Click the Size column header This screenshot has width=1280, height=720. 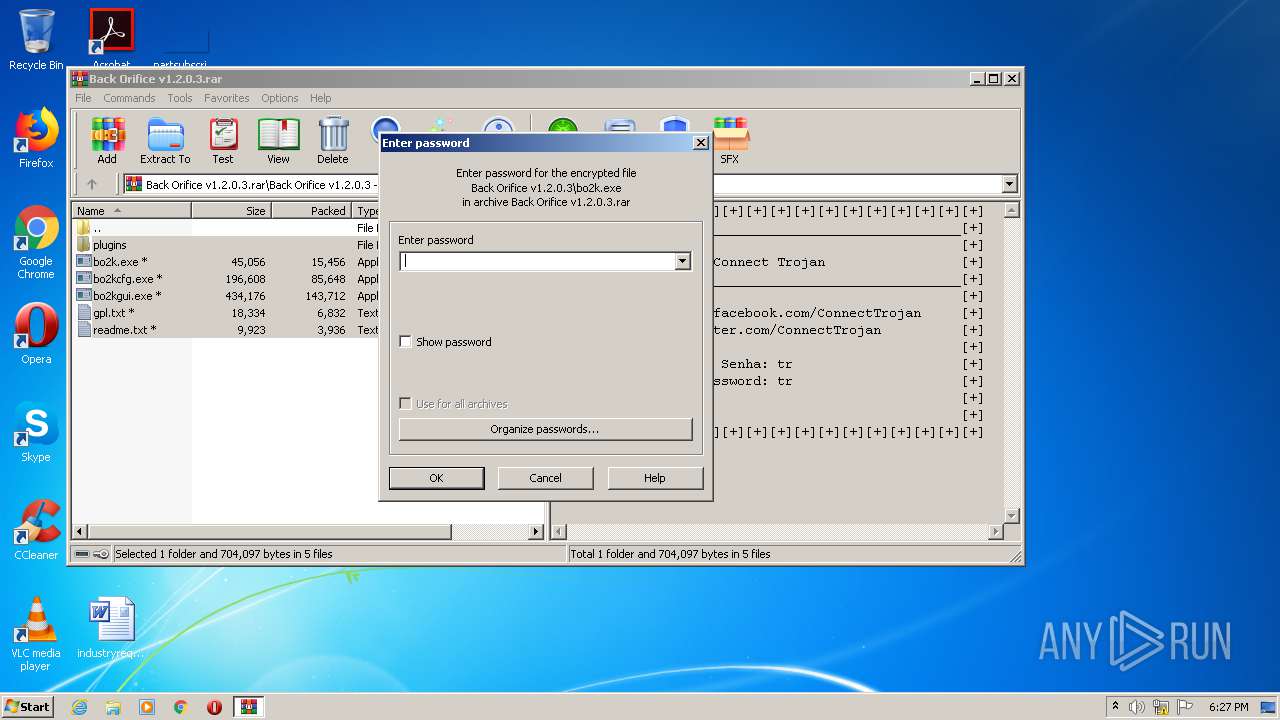tap(231, 211)
